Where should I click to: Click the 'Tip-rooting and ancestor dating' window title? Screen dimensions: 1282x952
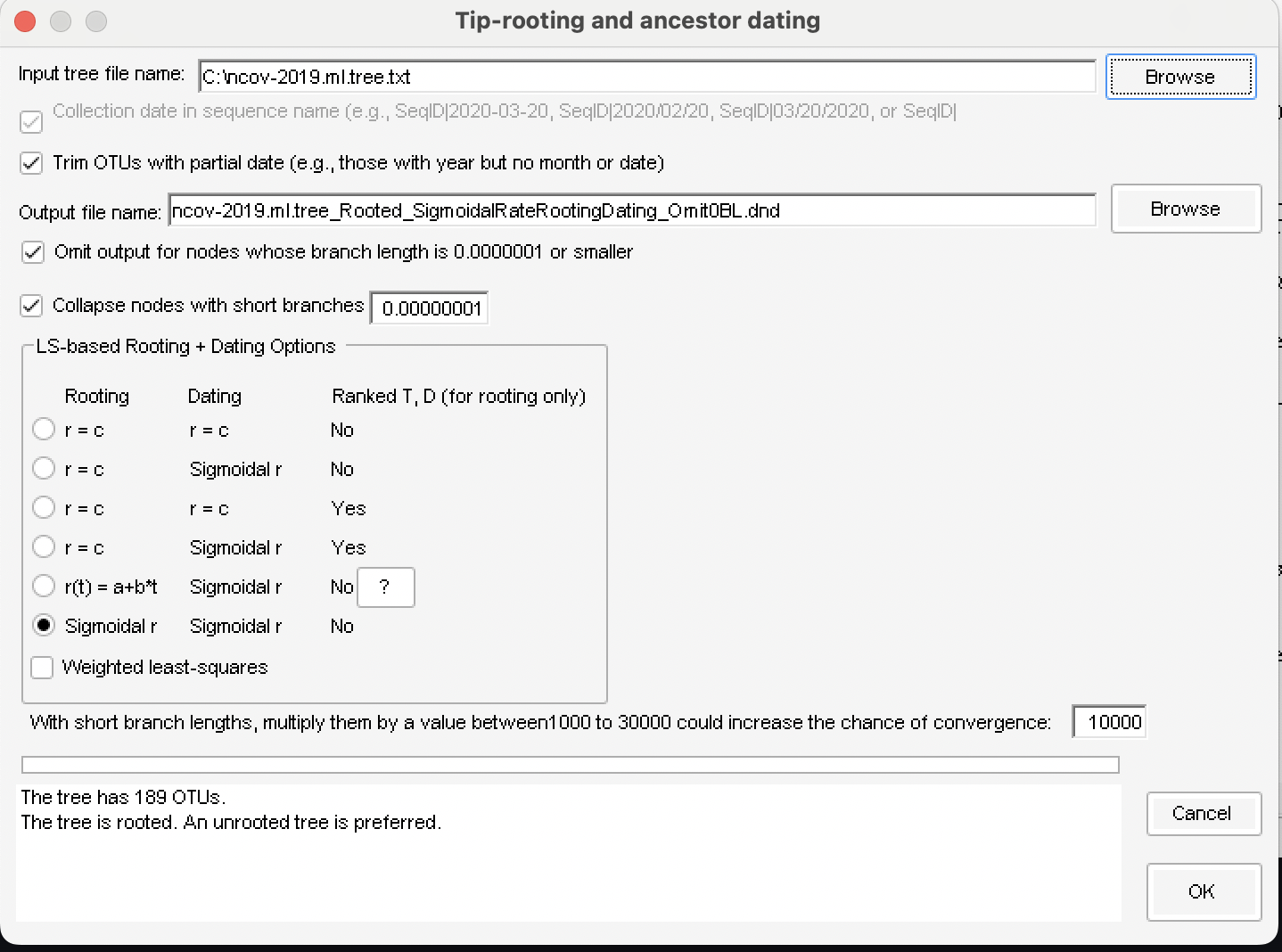(x=637, y=21)
